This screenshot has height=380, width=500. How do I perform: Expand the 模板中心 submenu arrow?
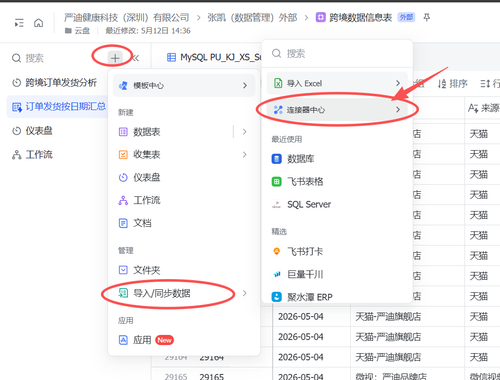pyautogui.click(x=245, y=86)
